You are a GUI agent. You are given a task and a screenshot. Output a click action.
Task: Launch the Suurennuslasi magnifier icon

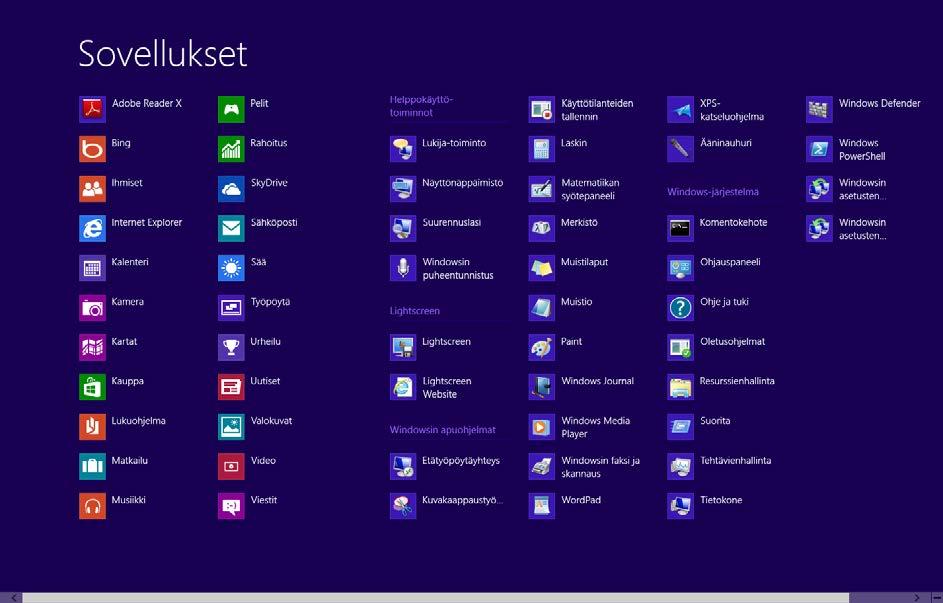coord(402,228)
